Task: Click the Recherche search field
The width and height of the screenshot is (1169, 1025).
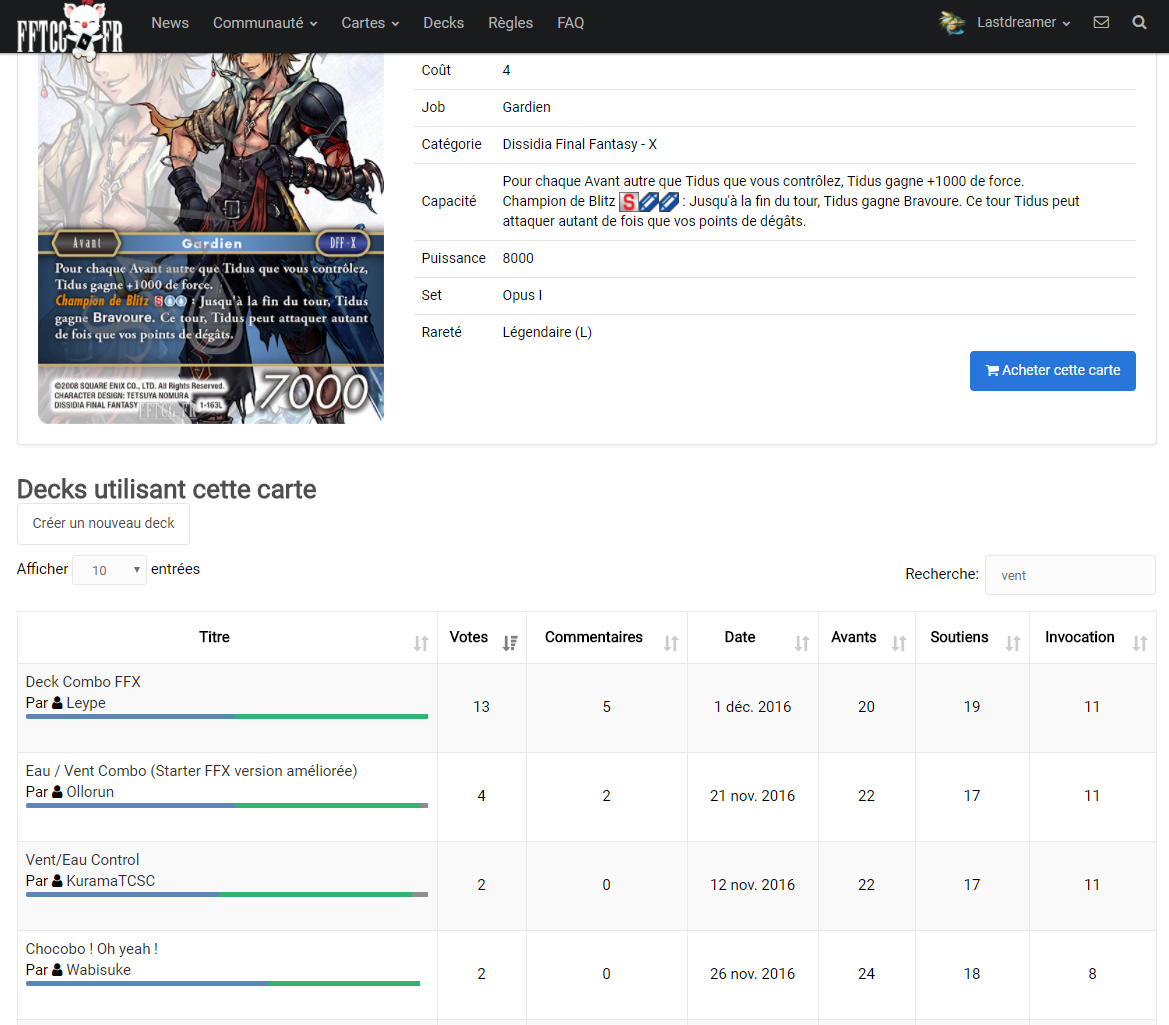Action: pos(1070,575)
